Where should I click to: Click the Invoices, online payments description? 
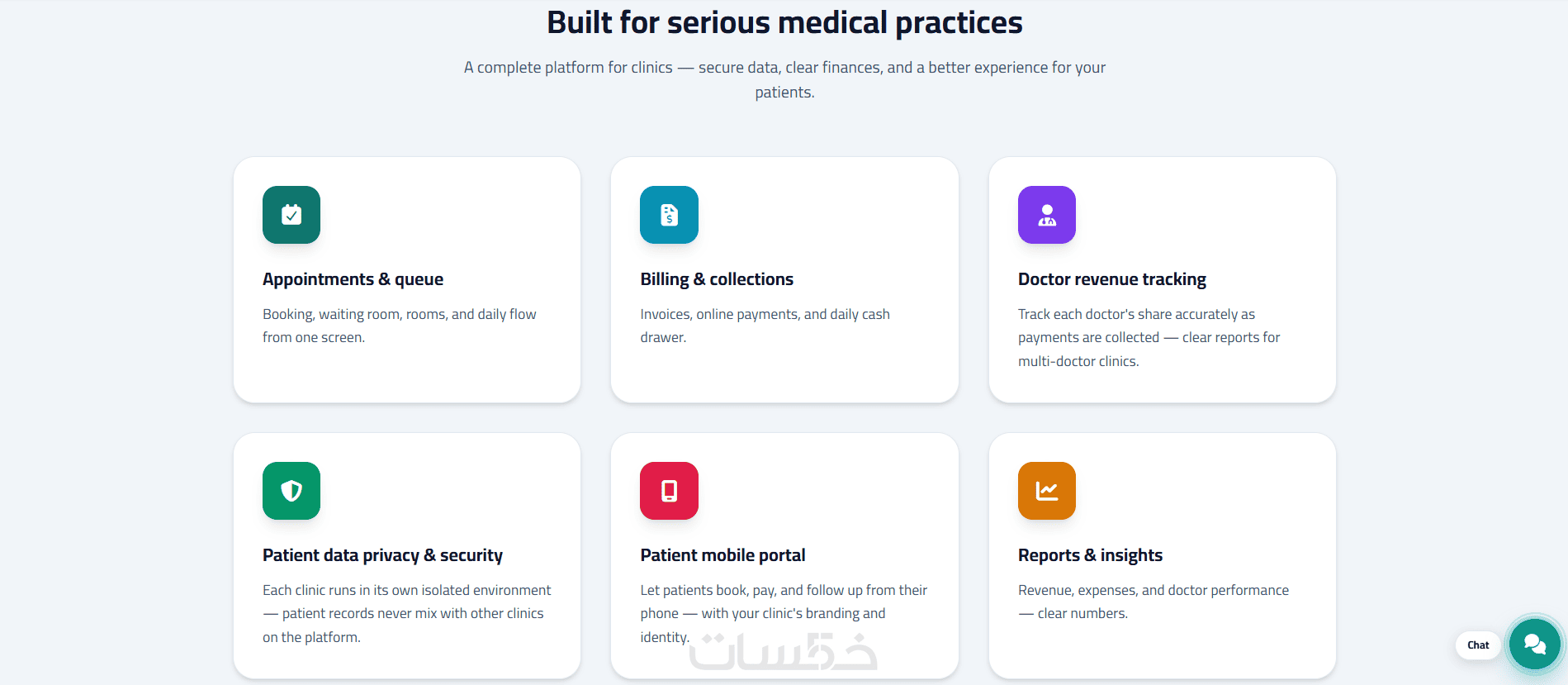pyautogui.click(x=765, y=326)
